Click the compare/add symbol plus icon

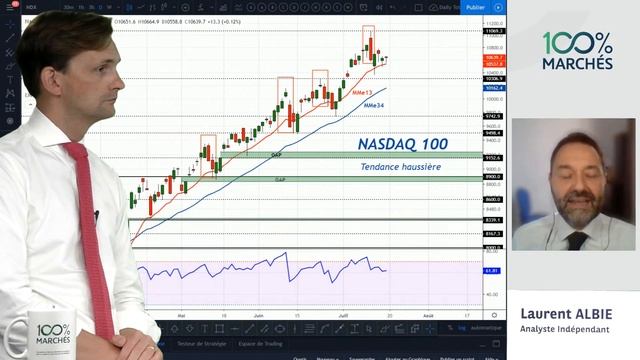[x=185, y=7]
